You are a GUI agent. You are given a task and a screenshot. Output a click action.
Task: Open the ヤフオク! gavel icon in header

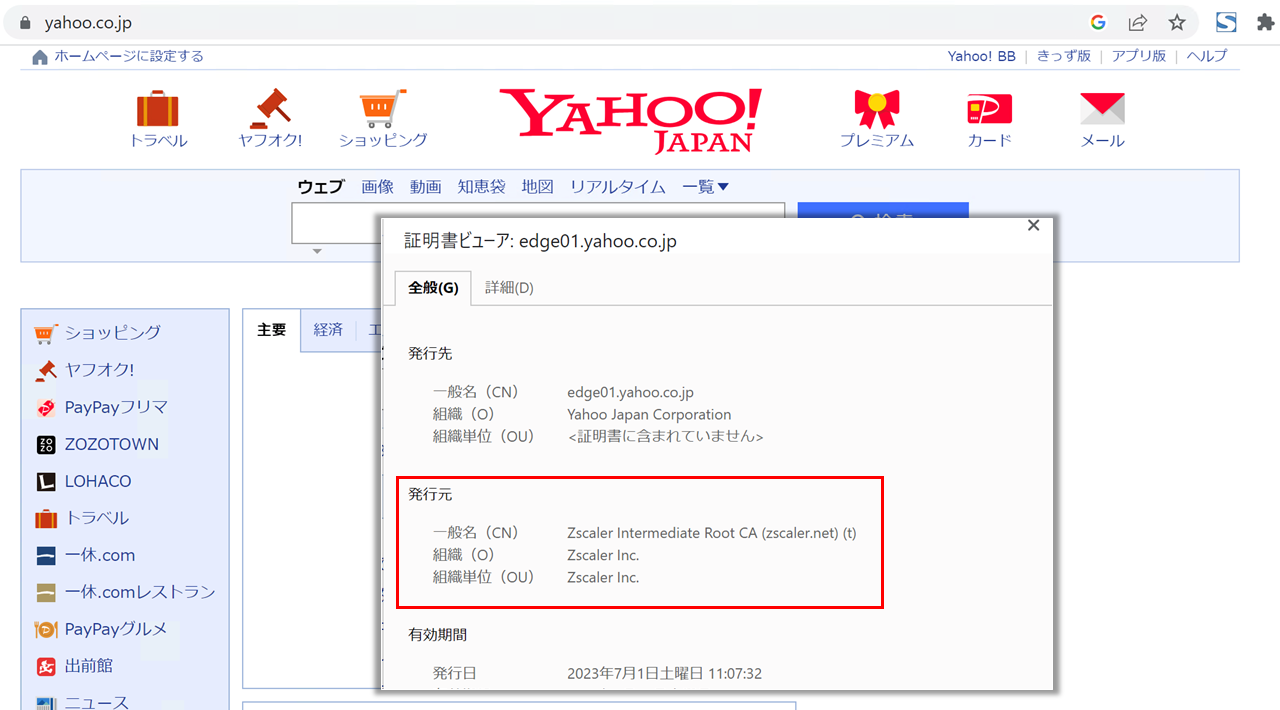pyautogui.click(x=270, y=108)
